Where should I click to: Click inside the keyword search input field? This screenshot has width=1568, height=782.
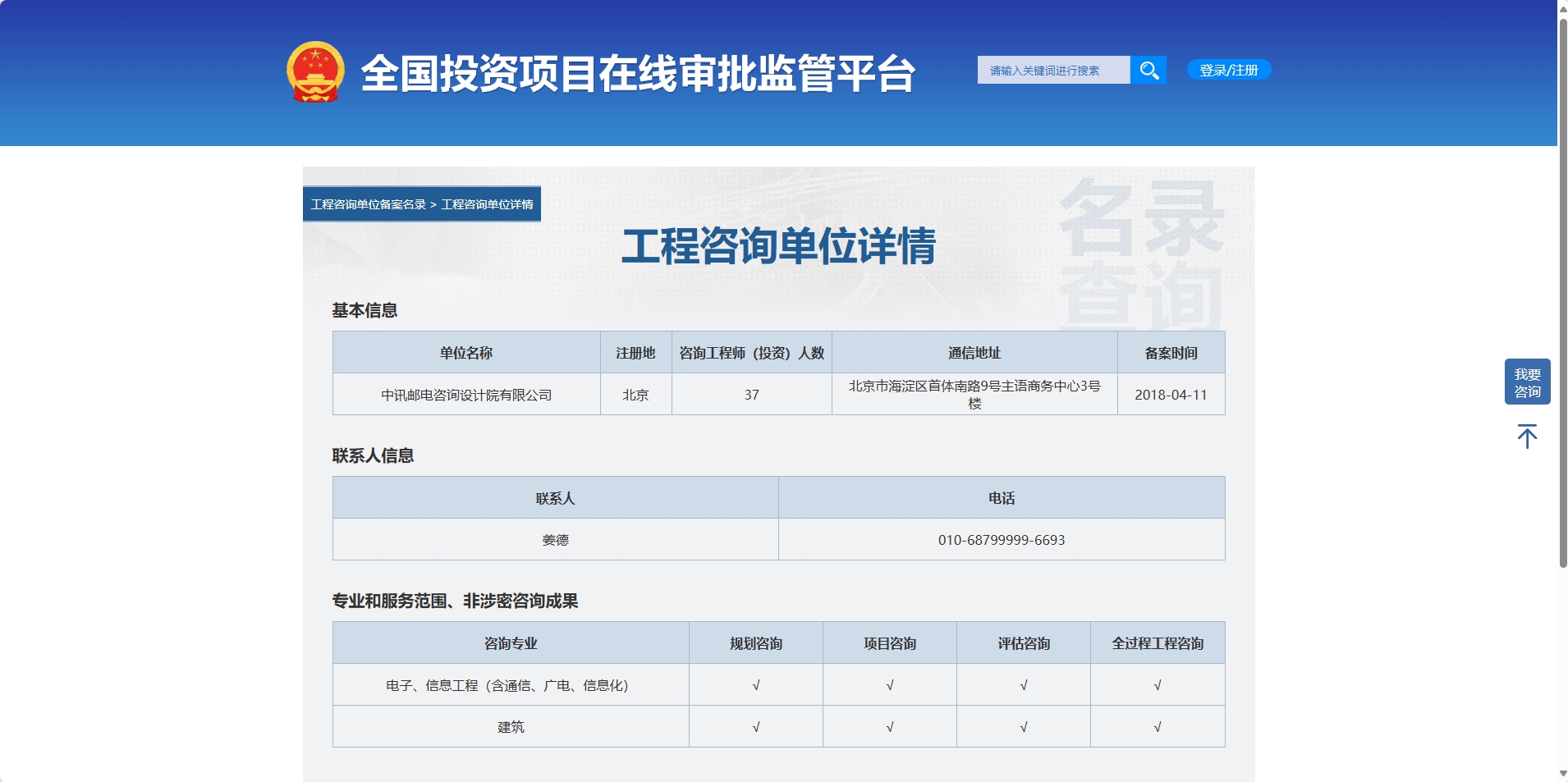tap(1055, 70)
